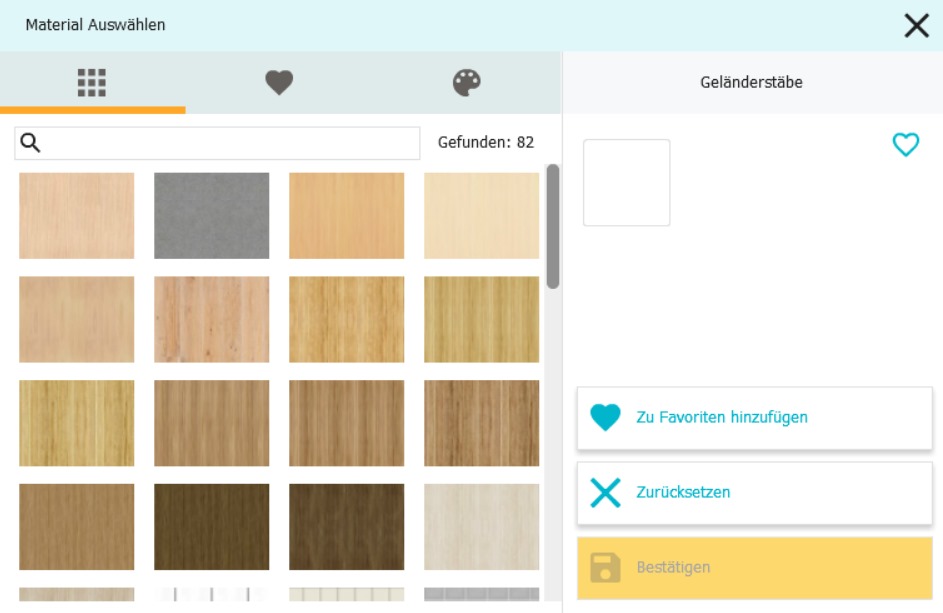Select the yellow-striped wood swatch in third row

76,423
